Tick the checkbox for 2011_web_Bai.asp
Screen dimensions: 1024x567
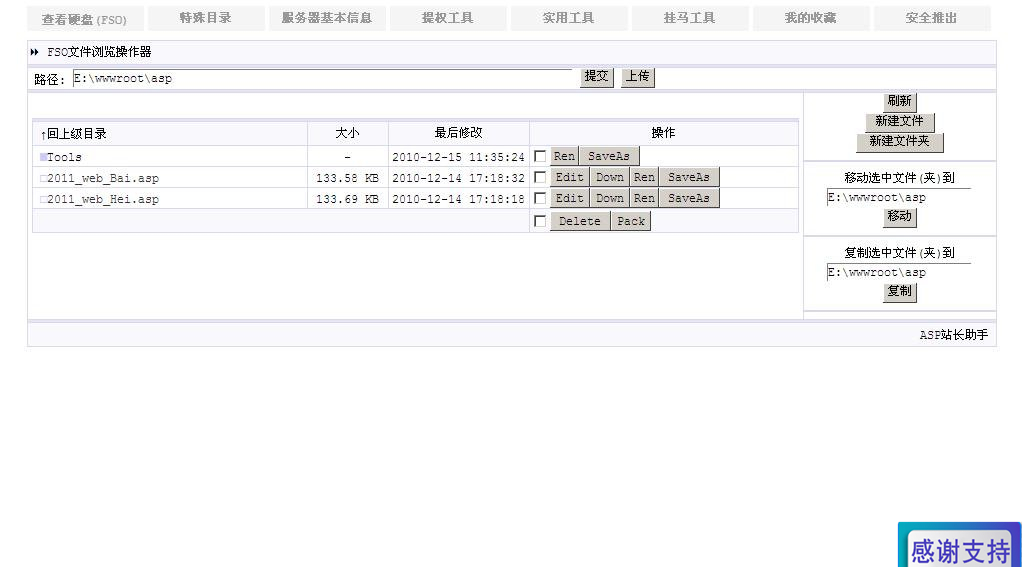point(540,178)
